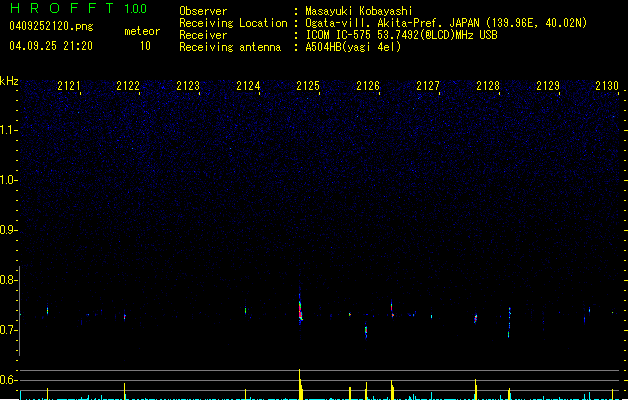Click the meteor echo below 0.7 kHz near 2126
Viewport: 629px width, 400px height.
(366, 331)
